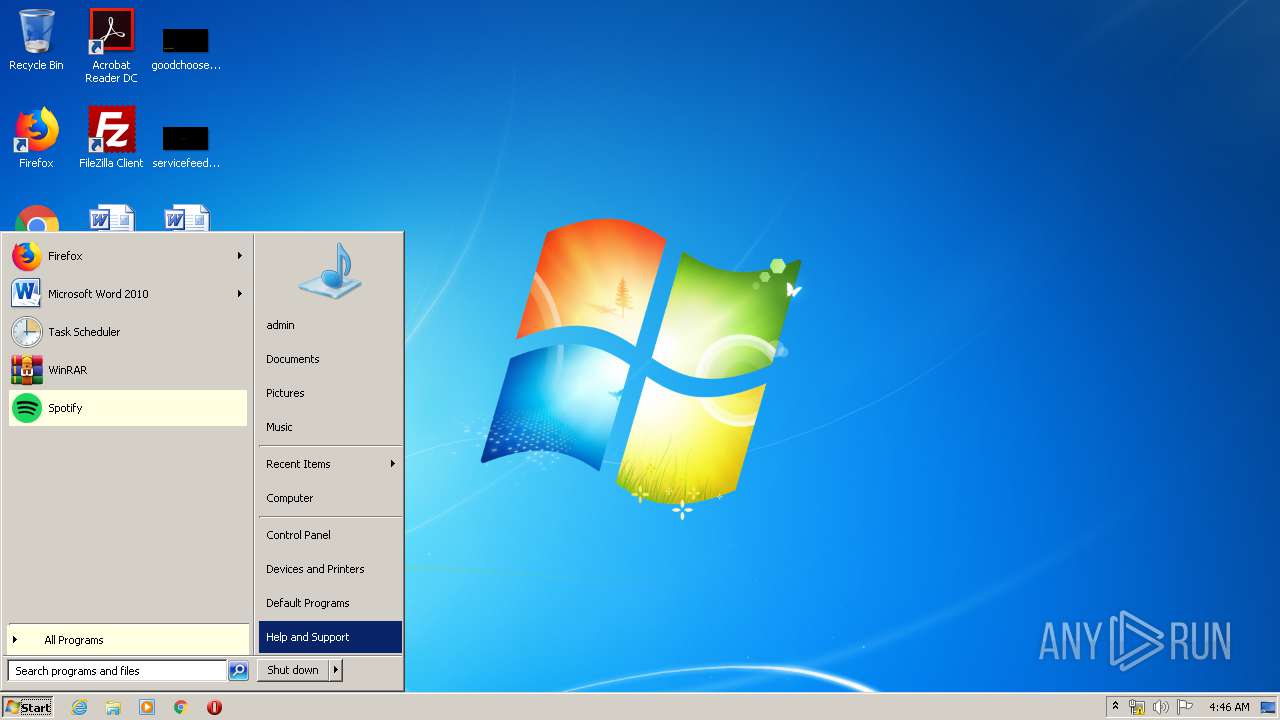Open Firefox from the Start menu list
This screenshot has height=720, width=1280.
coord(127,256)
